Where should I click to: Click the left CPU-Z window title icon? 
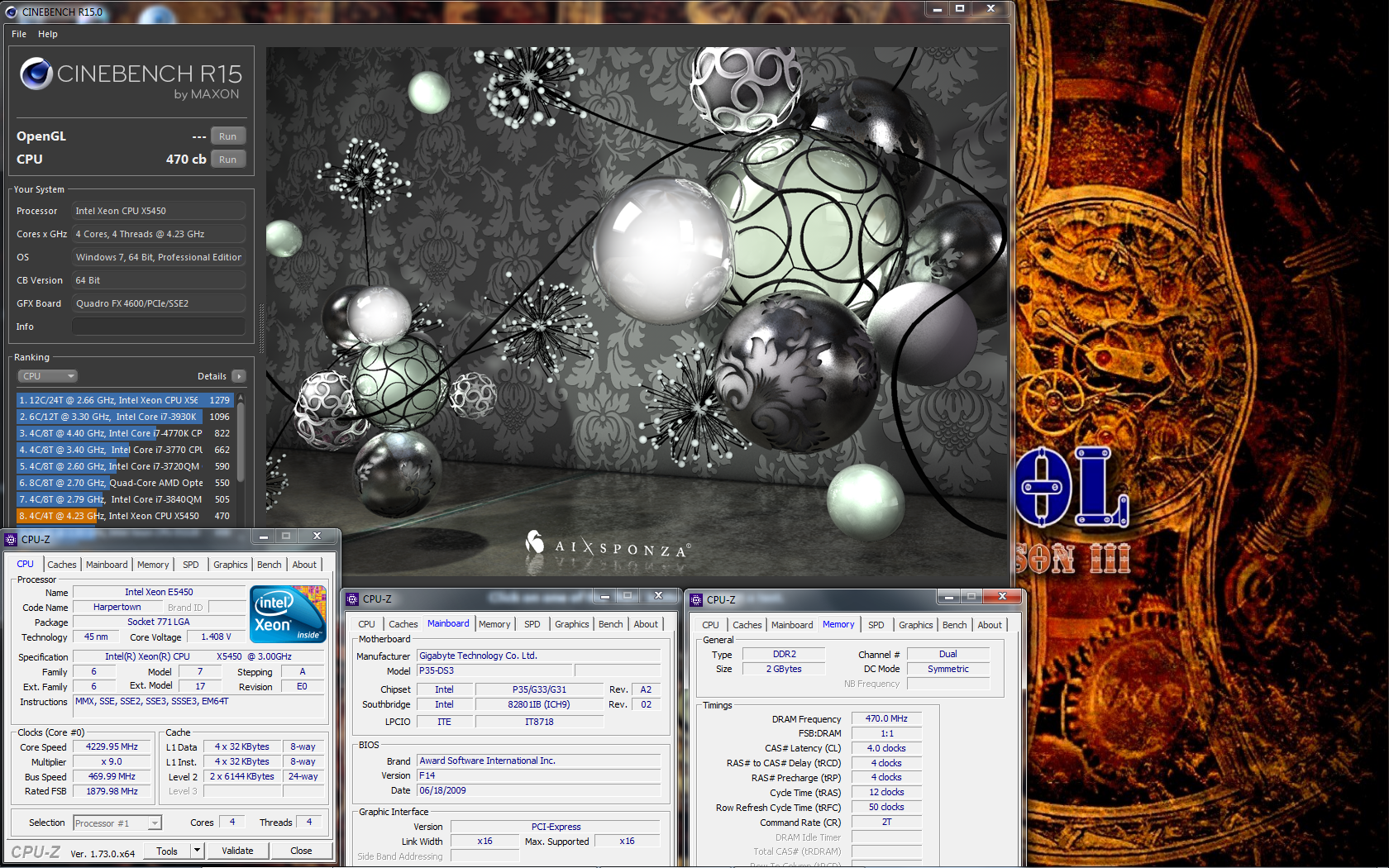click(11, 539)
